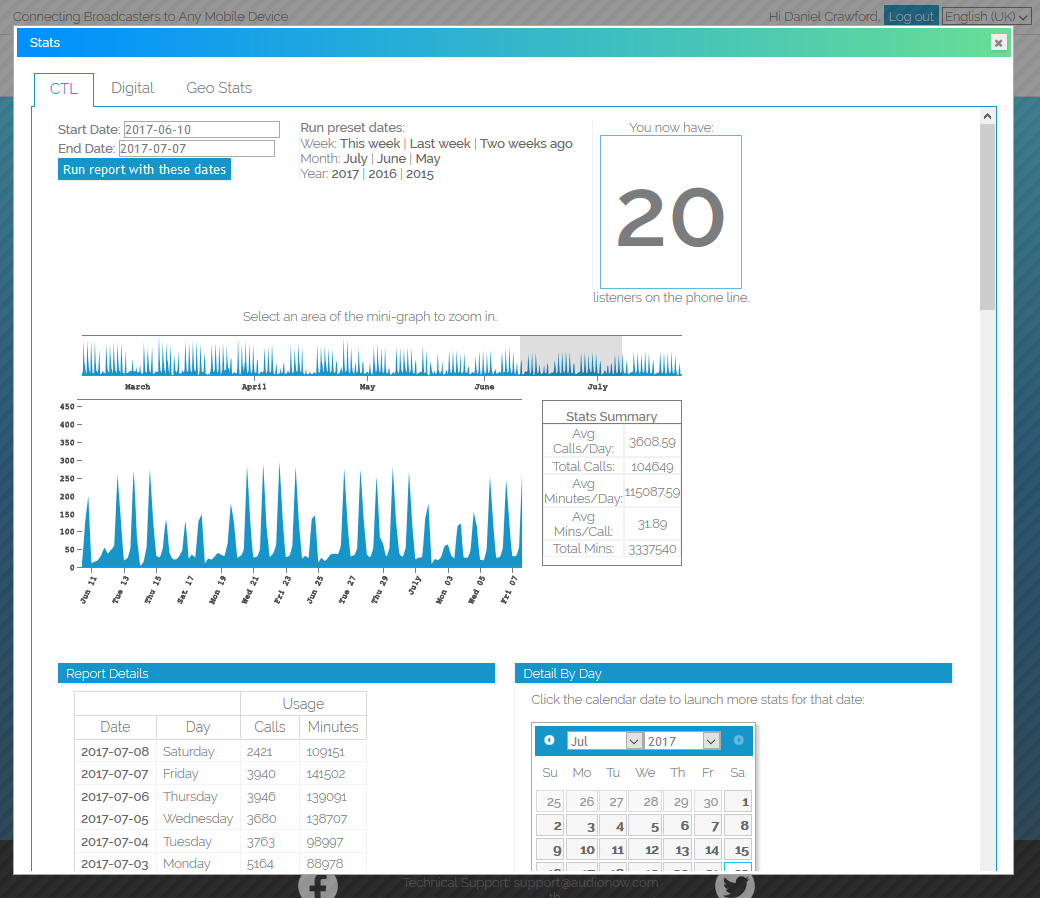This screenshot has width=1040, height=898.
Task: Select the 2015 year preset
Action: [419, 174]
